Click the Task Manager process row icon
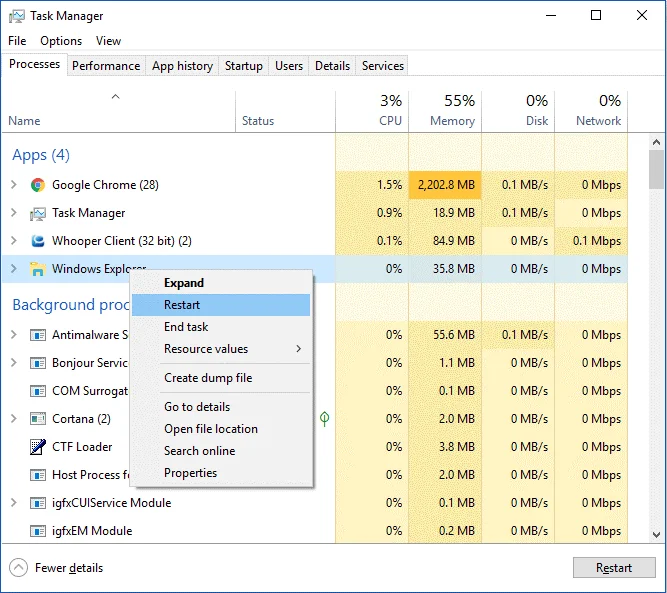 [x=37, y=213]
